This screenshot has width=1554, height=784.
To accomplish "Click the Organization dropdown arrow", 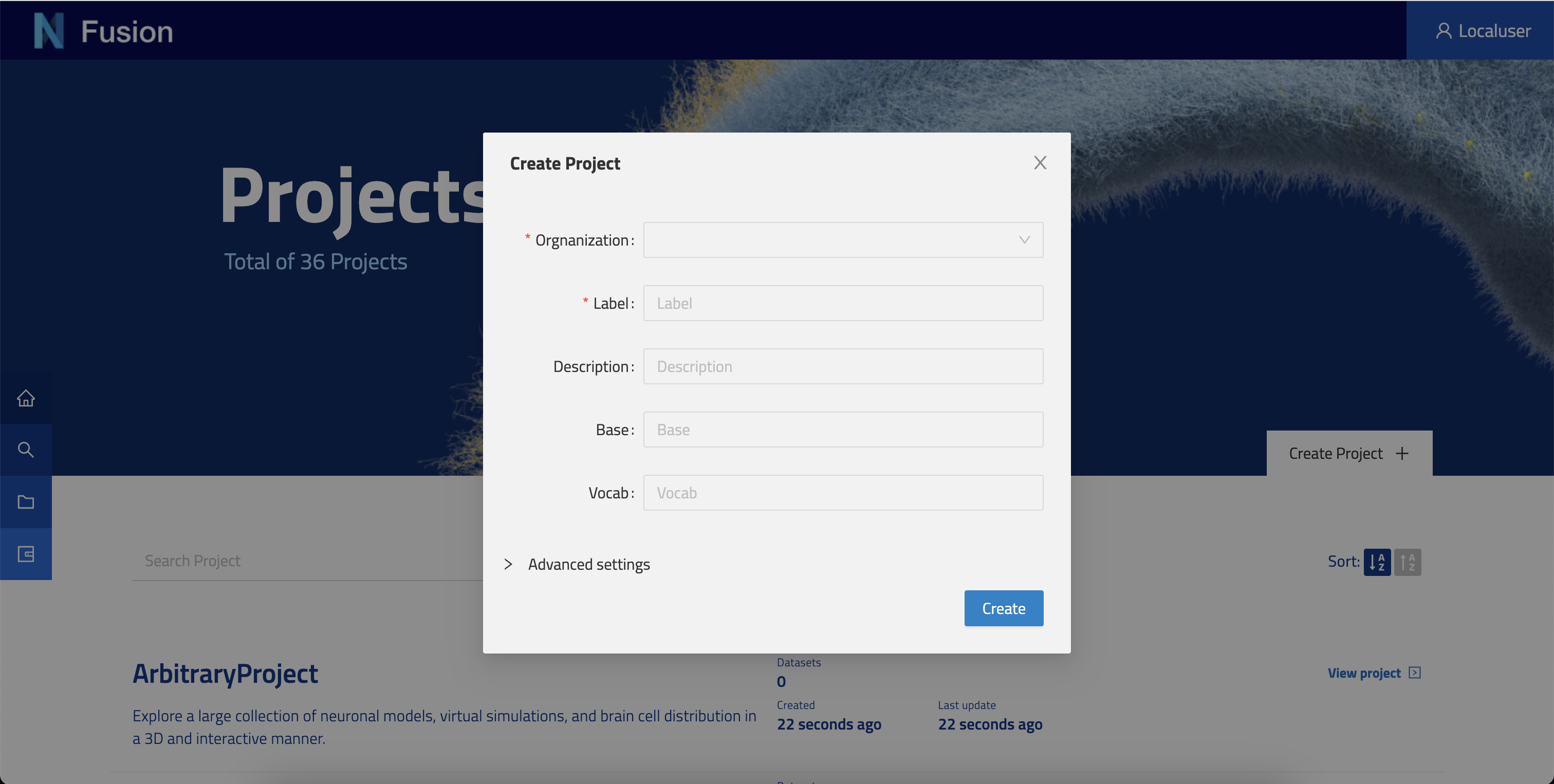I will [x=1024, y=240].
